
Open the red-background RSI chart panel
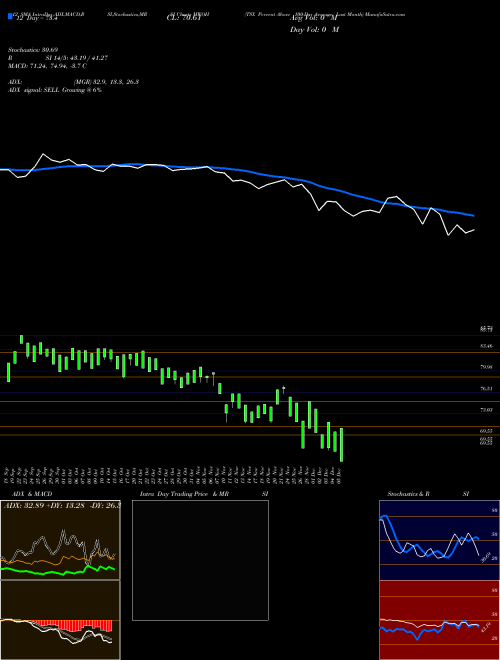(x=439, y=620)
